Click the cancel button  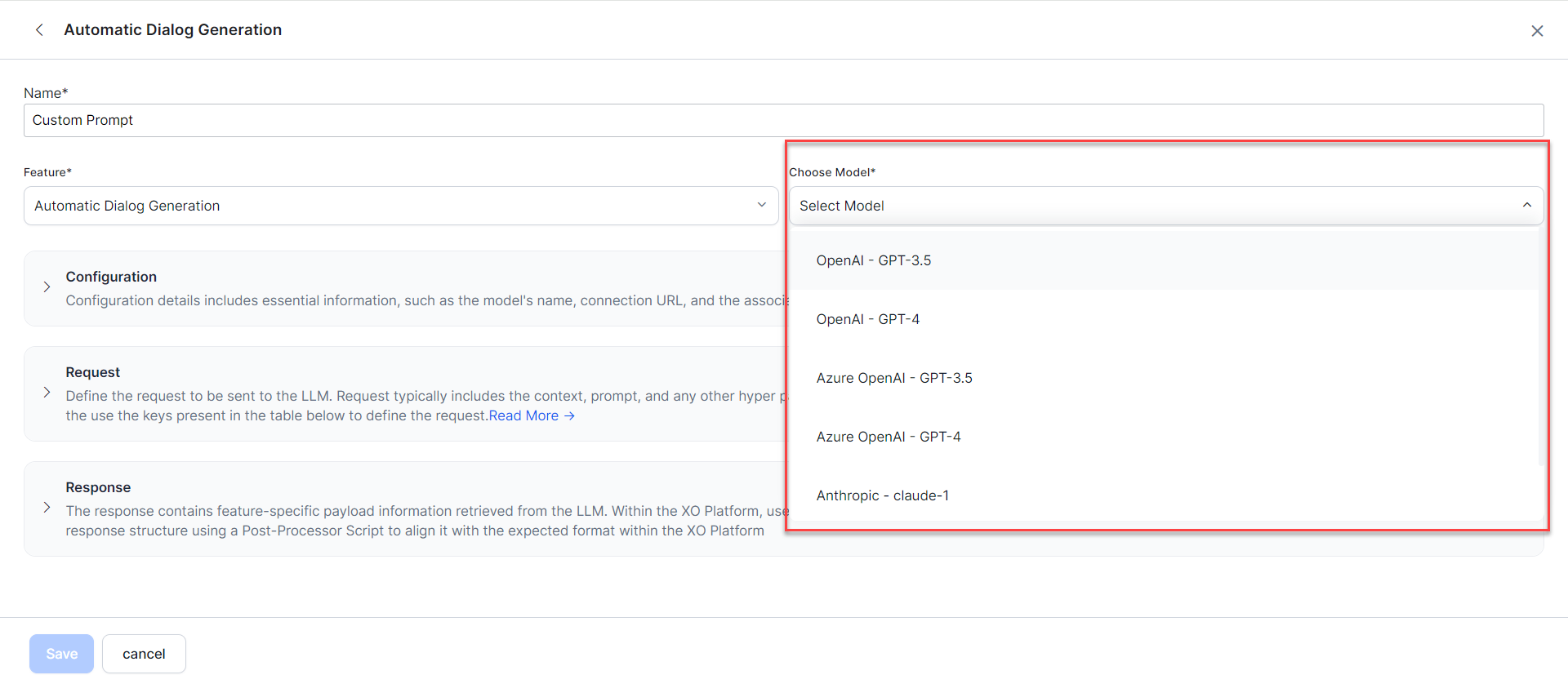click(144, 654)
